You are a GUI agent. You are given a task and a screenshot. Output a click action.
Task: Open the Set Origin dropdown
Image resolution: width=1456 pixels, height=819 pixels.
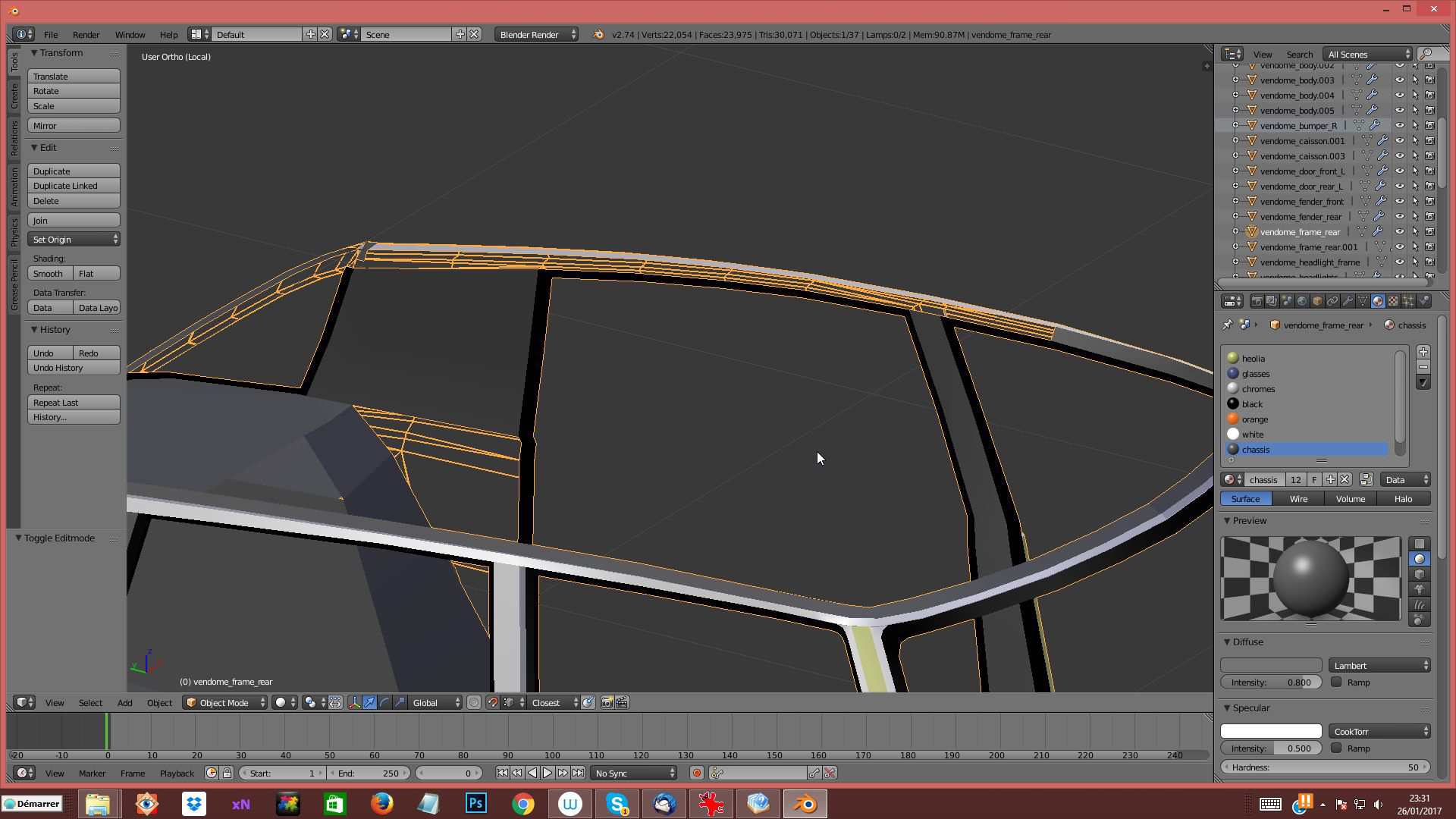tap(74, 239)
